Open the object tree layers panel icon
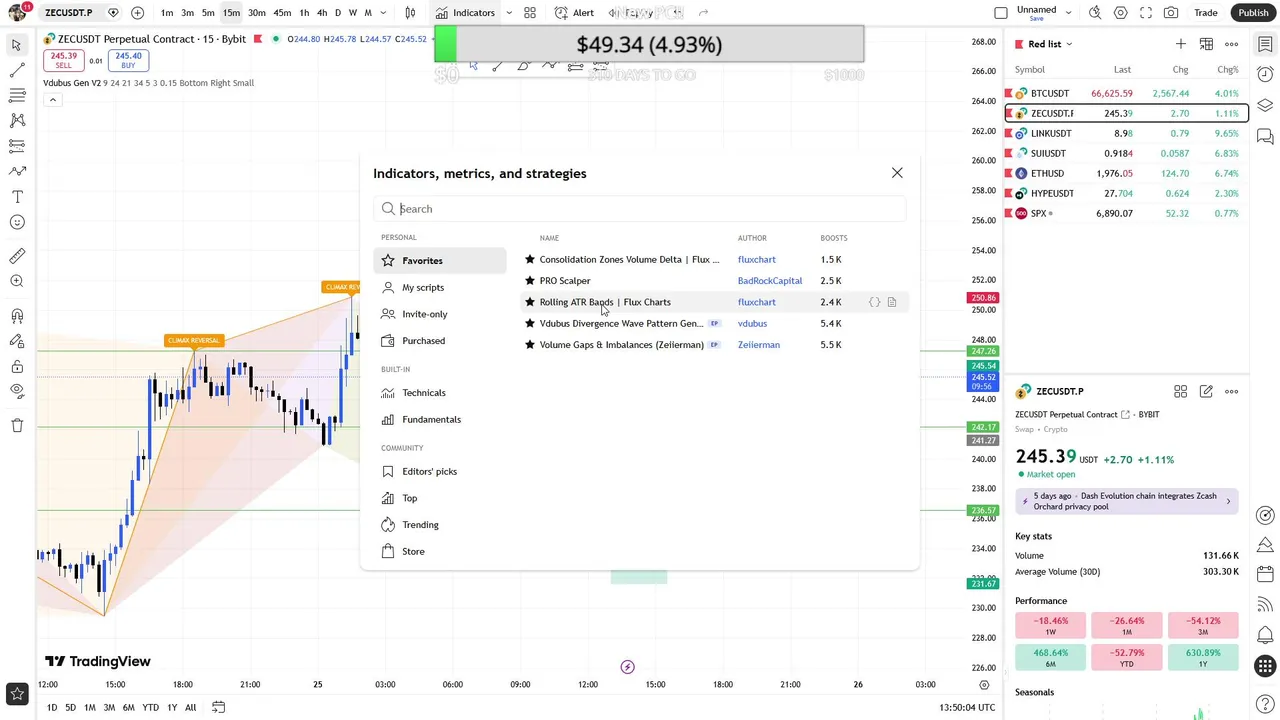Screen dimensions: 1280x720 point(1265,106)
